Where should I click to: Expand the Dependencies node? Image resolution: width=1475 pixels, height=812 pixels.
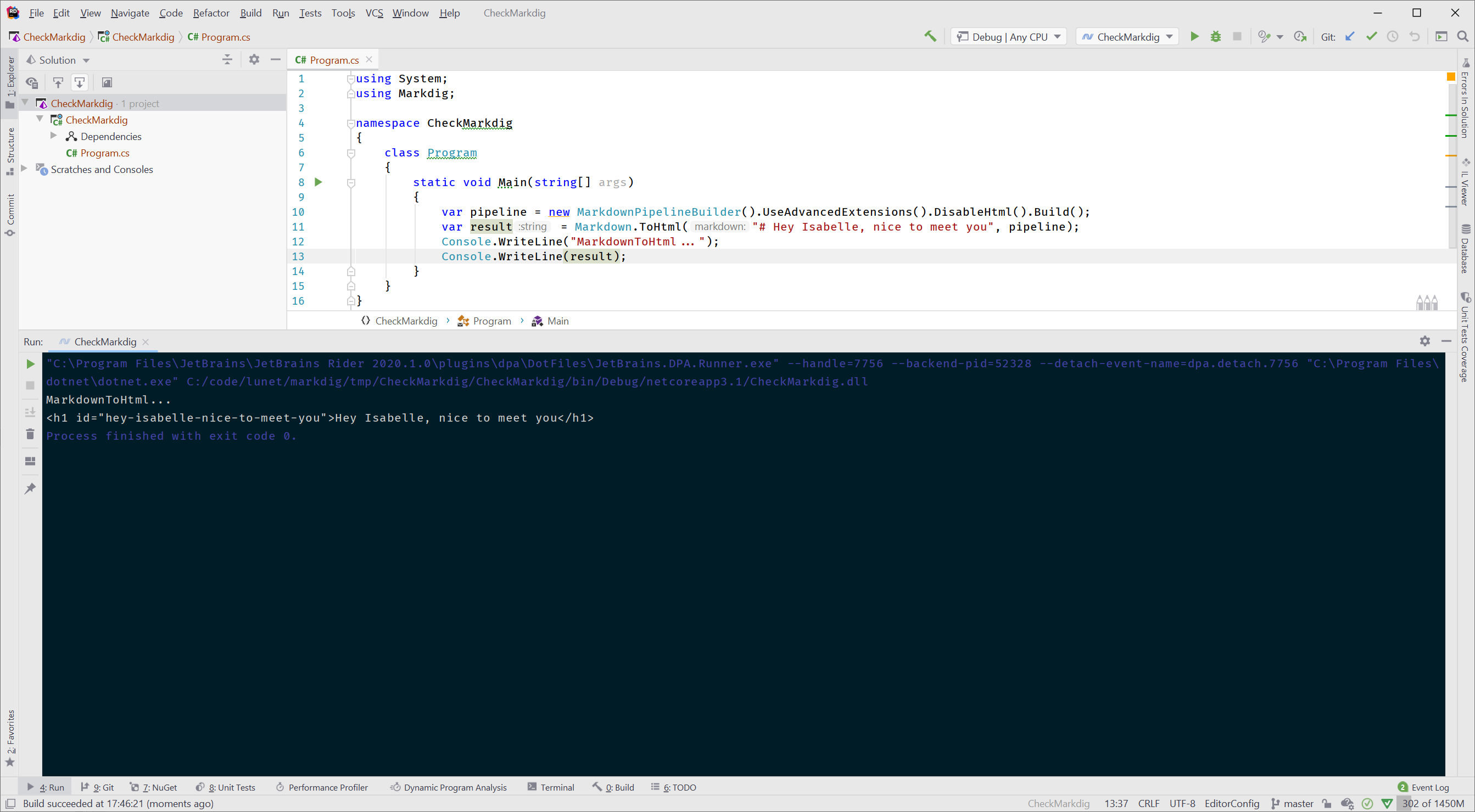point(54,136)
